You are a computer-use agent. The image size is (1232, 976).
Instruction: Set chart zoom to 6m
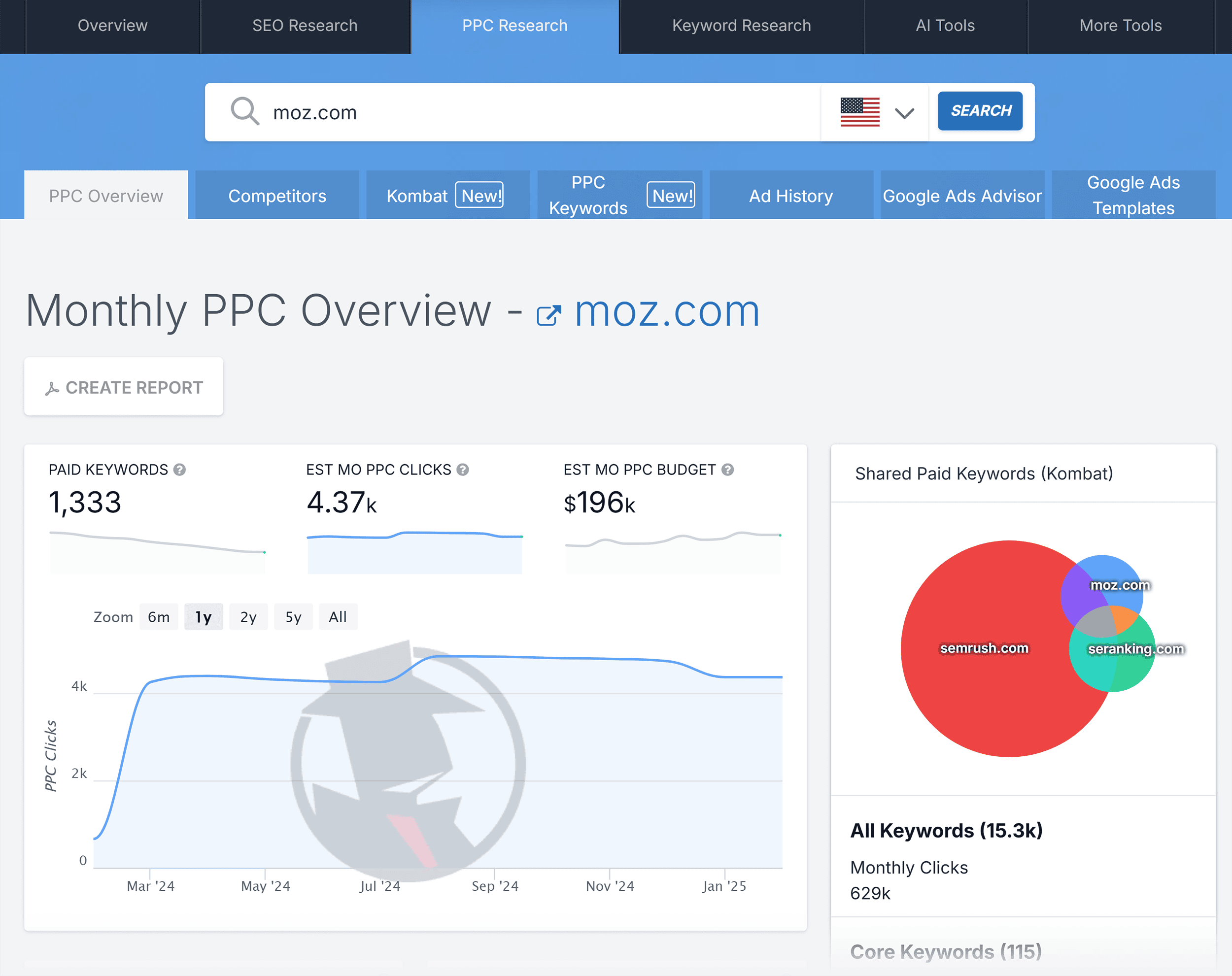coord(159,617)
